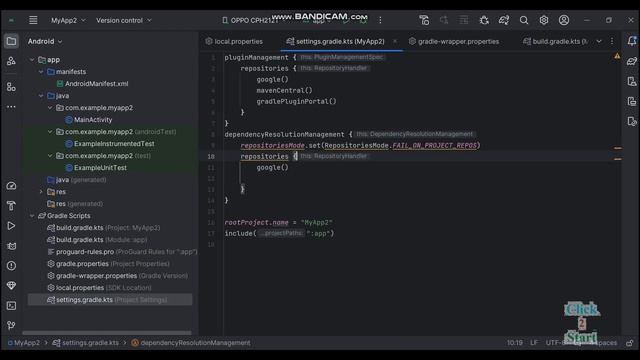Show more tool windows ellipsis
Image resolution: width=640 pixels, height=360 pixels.
tap(11, 107)
